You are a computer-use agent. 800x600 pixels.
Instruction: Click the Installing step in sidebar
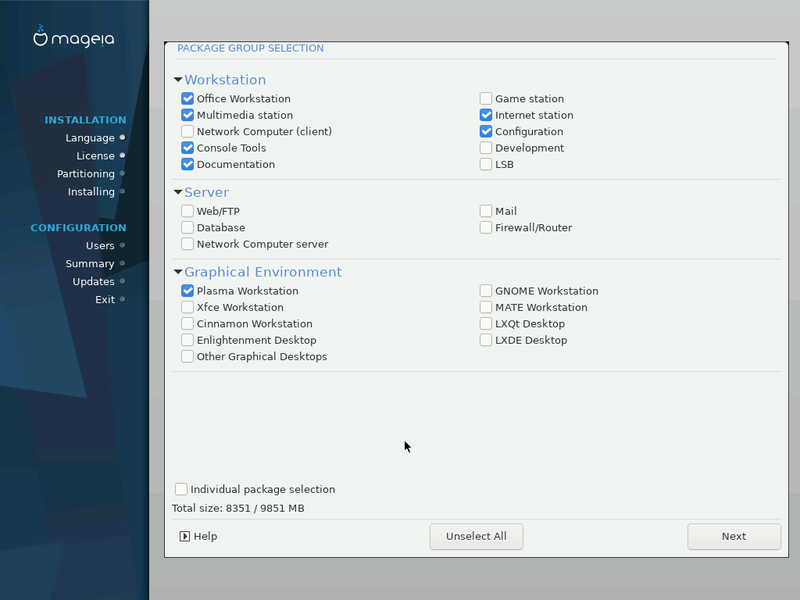coord(91,192)
